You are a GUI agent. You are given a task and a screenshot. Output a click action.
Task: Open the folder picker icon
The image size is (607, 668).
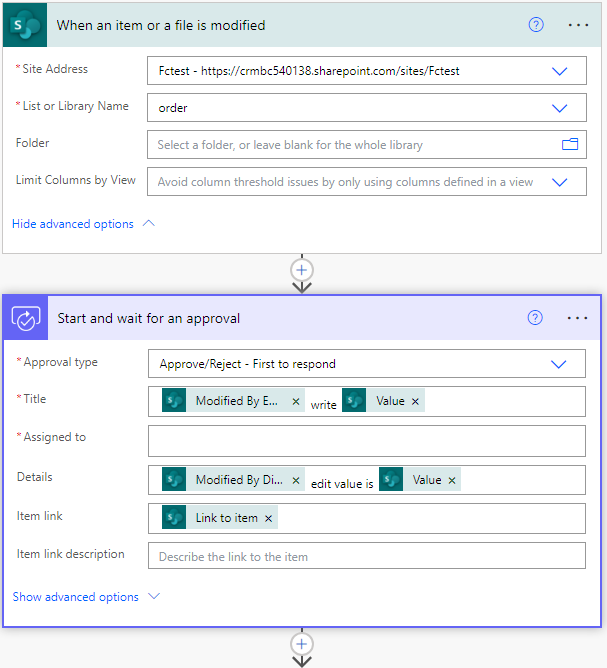pos(570,144)
